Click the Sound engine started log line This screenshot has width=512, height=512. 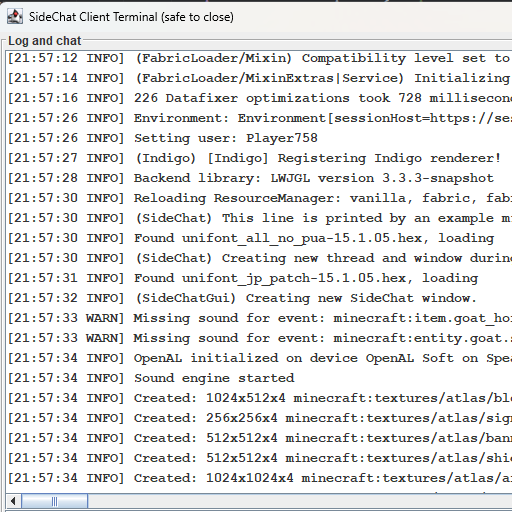pyautogui.click(x=151, y=378)
